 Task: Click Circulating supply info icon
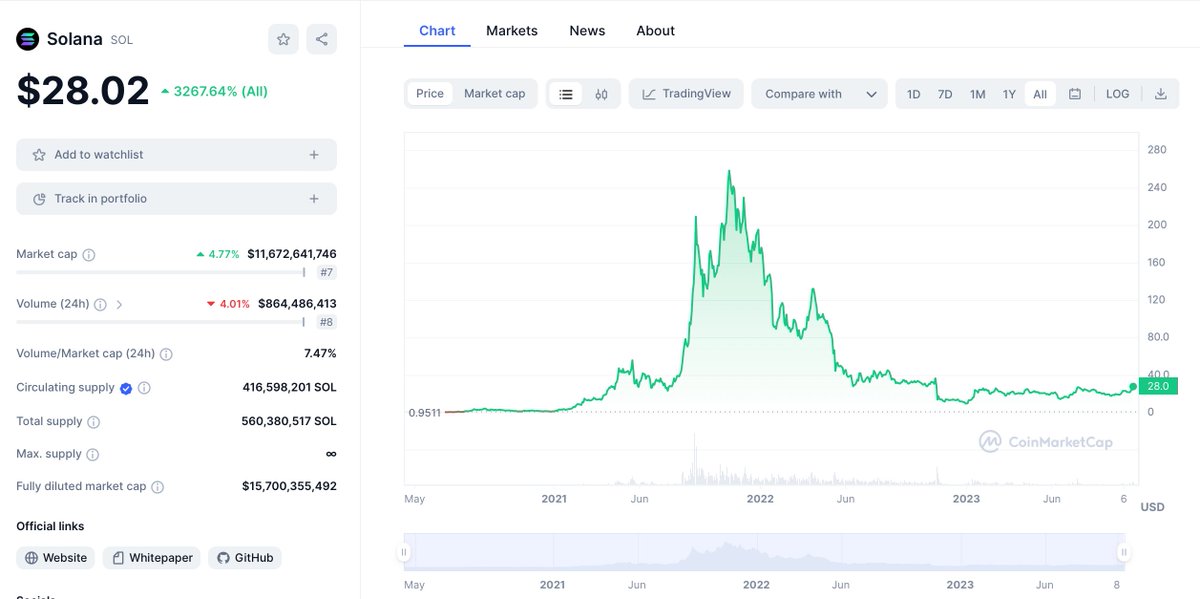(x=144, y=388)
